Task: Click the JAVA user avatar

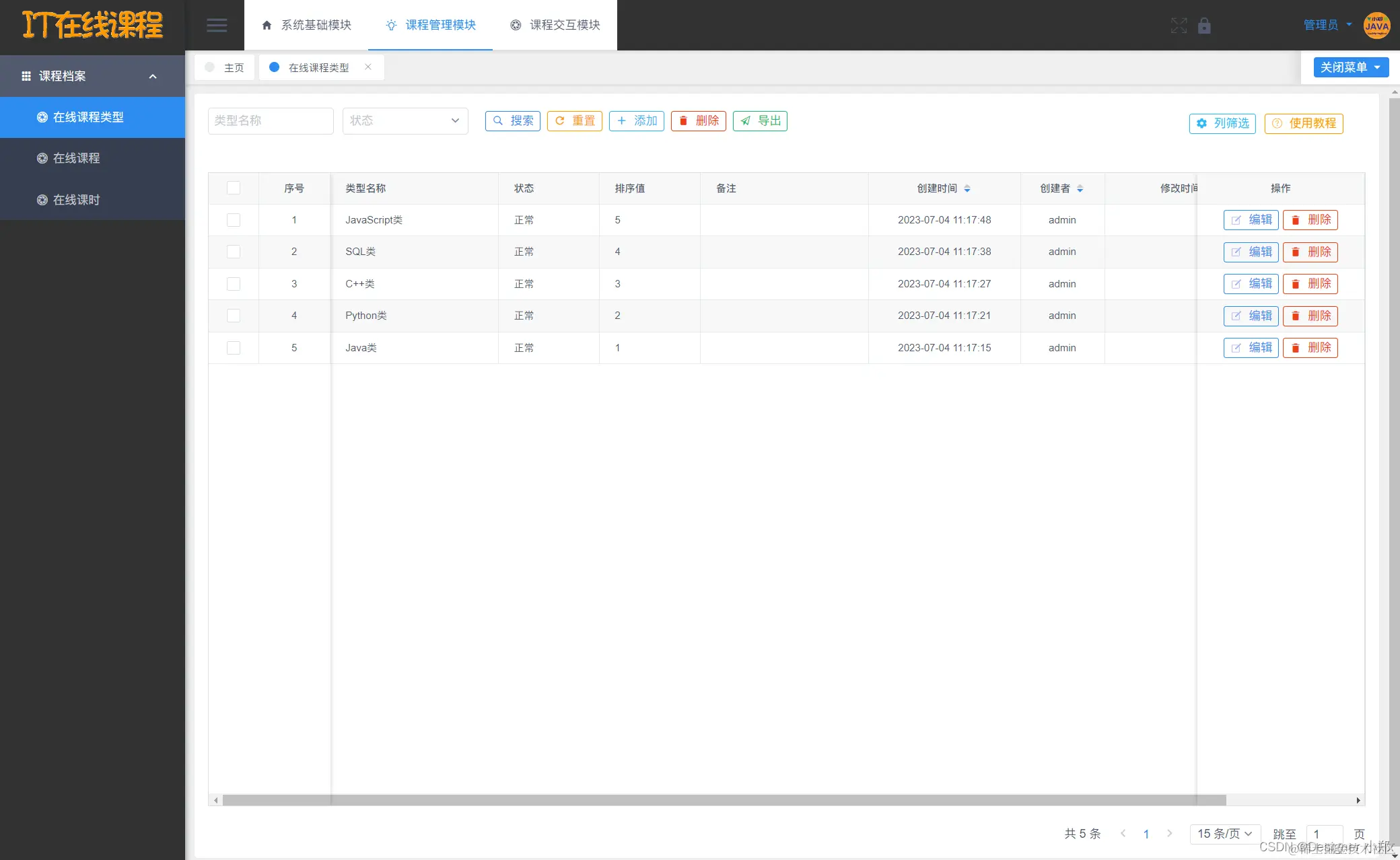Action: 1376,26
